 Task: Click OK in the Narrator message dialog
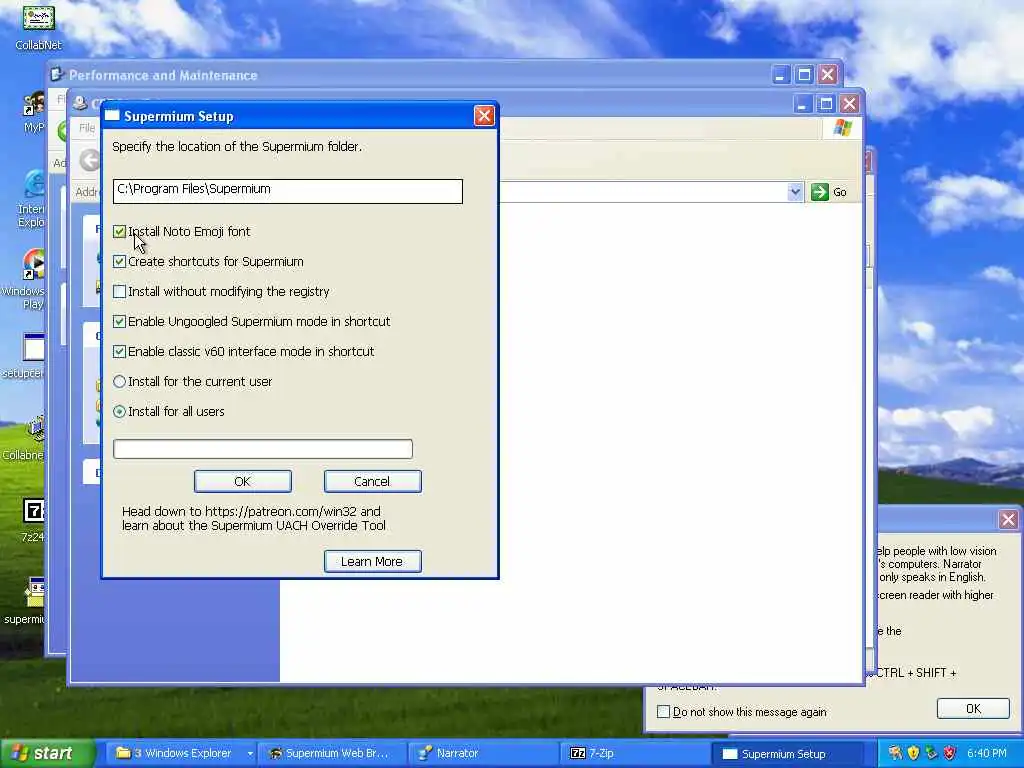[973, 709]
